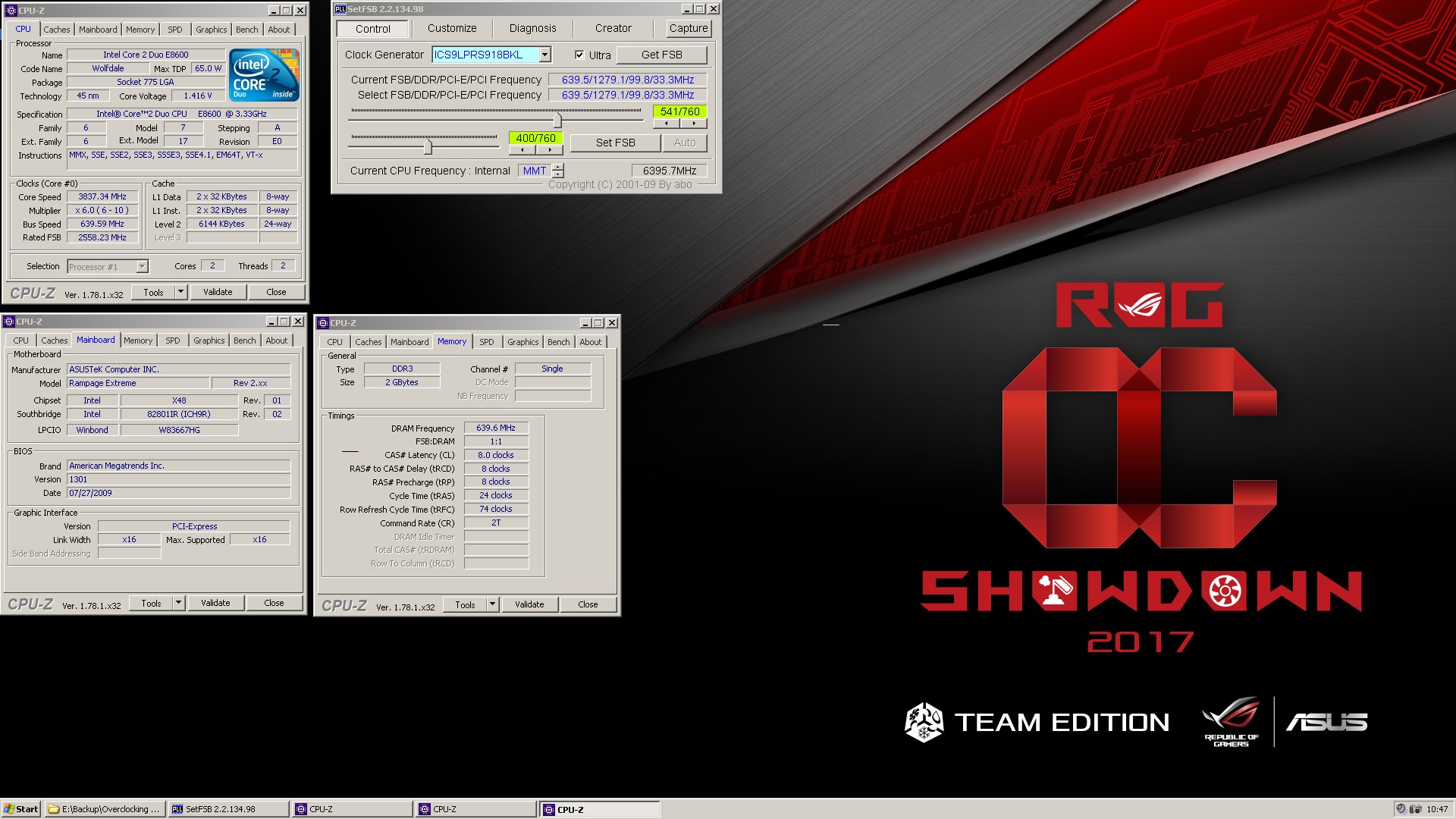This screenshot has height=819, width=1456.
Task: Click the Current CPU Frequency 6395.7MHz field
Action: pos(670,171)
